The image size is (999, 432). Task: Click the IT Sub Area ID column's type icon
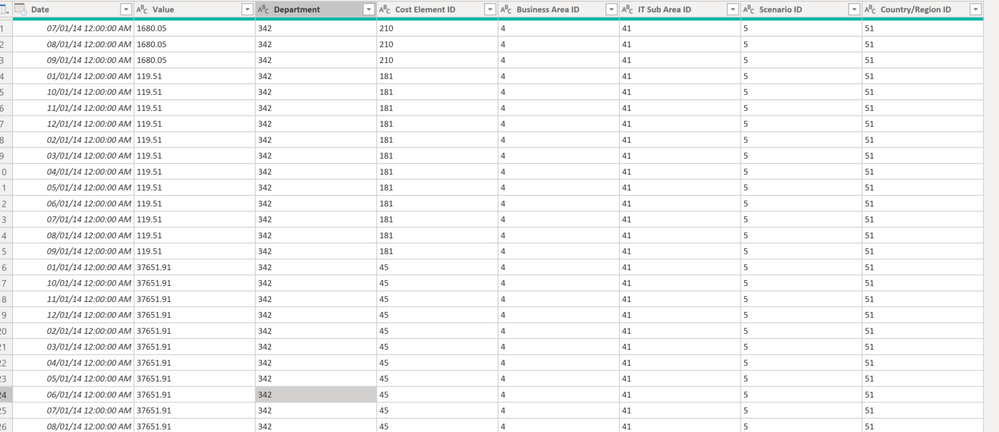(628, 10)
